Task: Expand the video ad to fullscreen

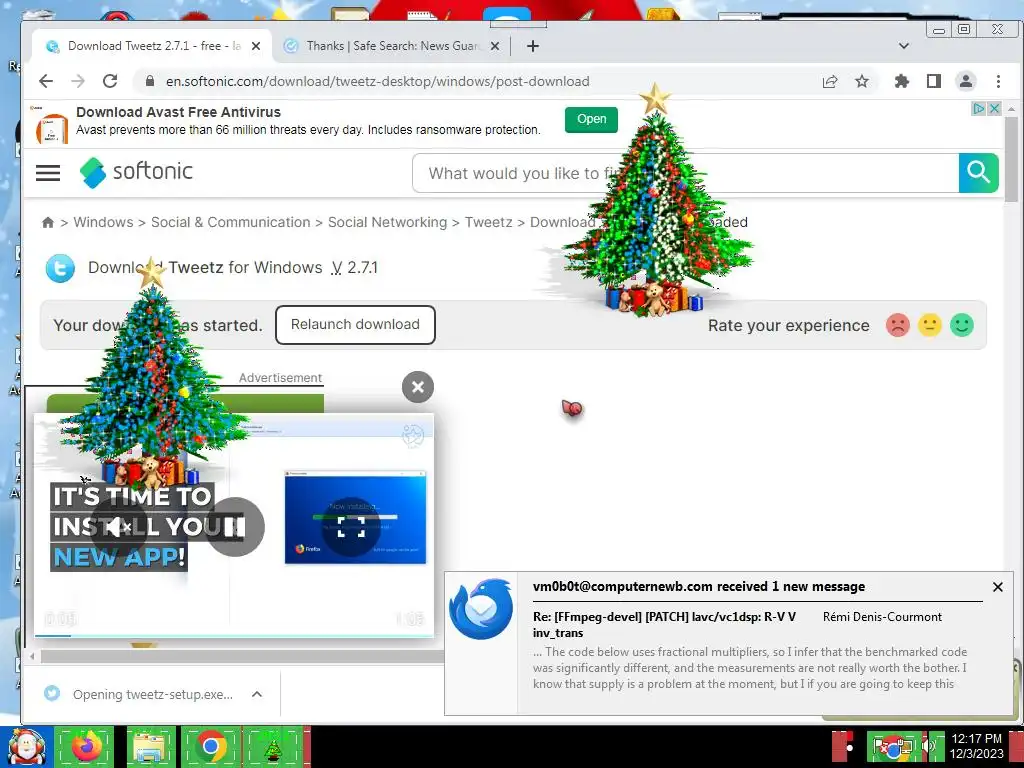Action: coord(351,526)
